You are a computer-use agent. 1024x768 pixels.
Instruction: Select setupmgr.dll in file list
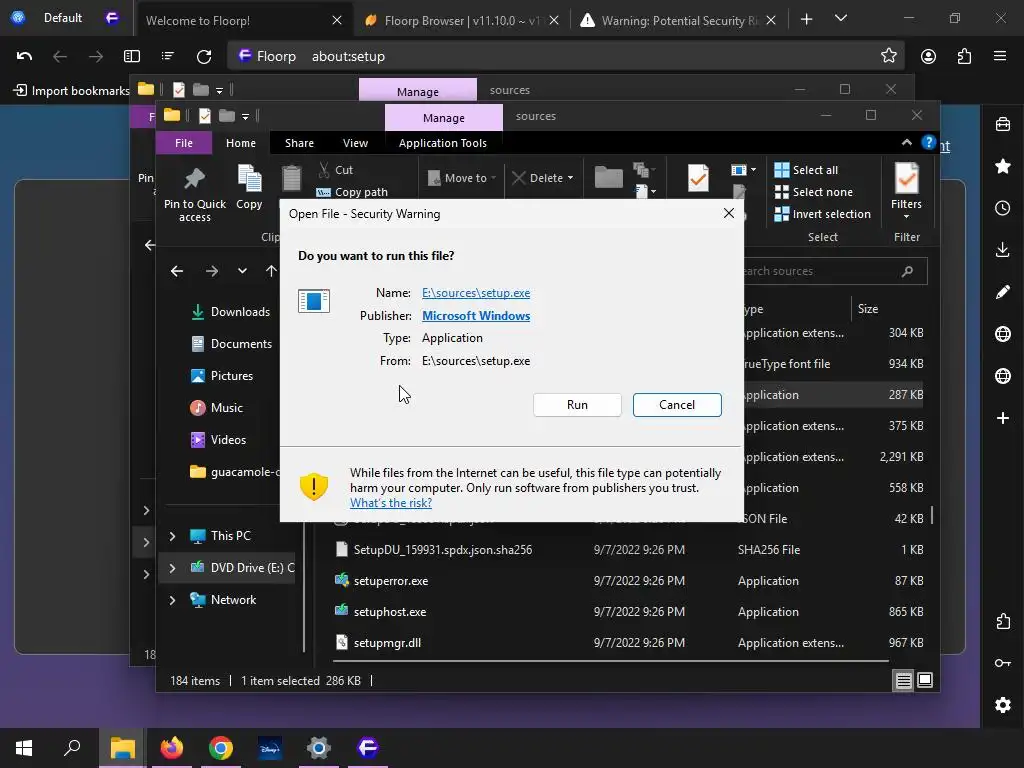[x=387, y=643]
